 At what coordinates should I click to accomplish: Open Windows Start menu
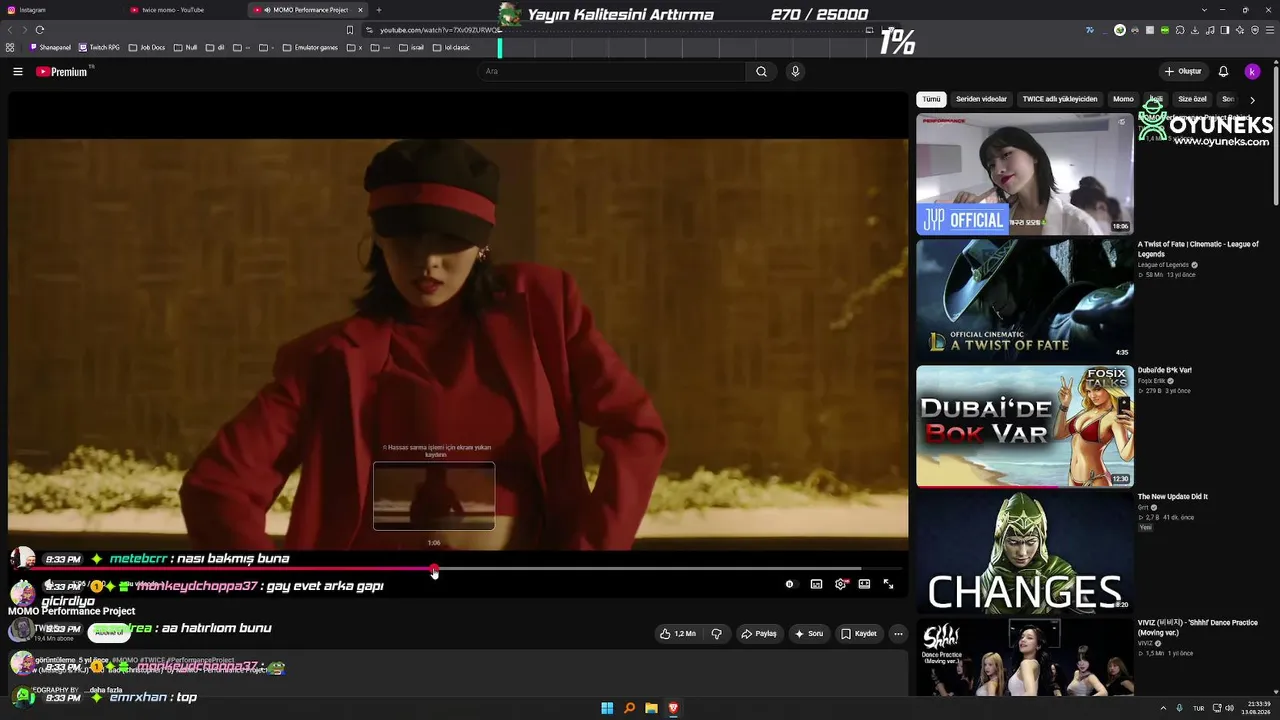607,708
